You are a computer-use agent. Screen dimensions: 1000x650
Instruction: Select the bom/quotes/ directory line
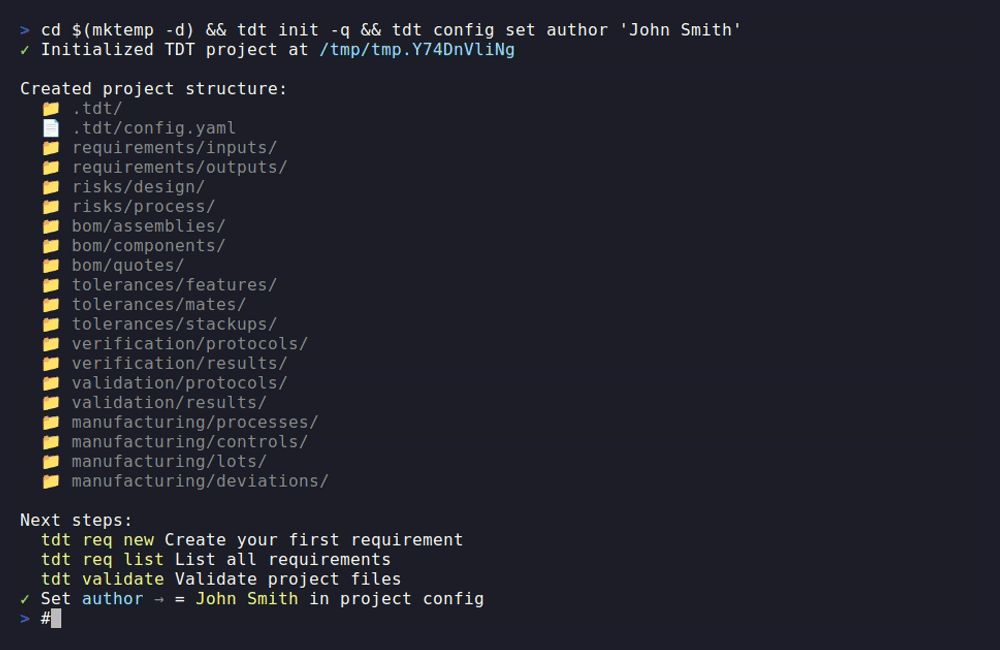128,265
